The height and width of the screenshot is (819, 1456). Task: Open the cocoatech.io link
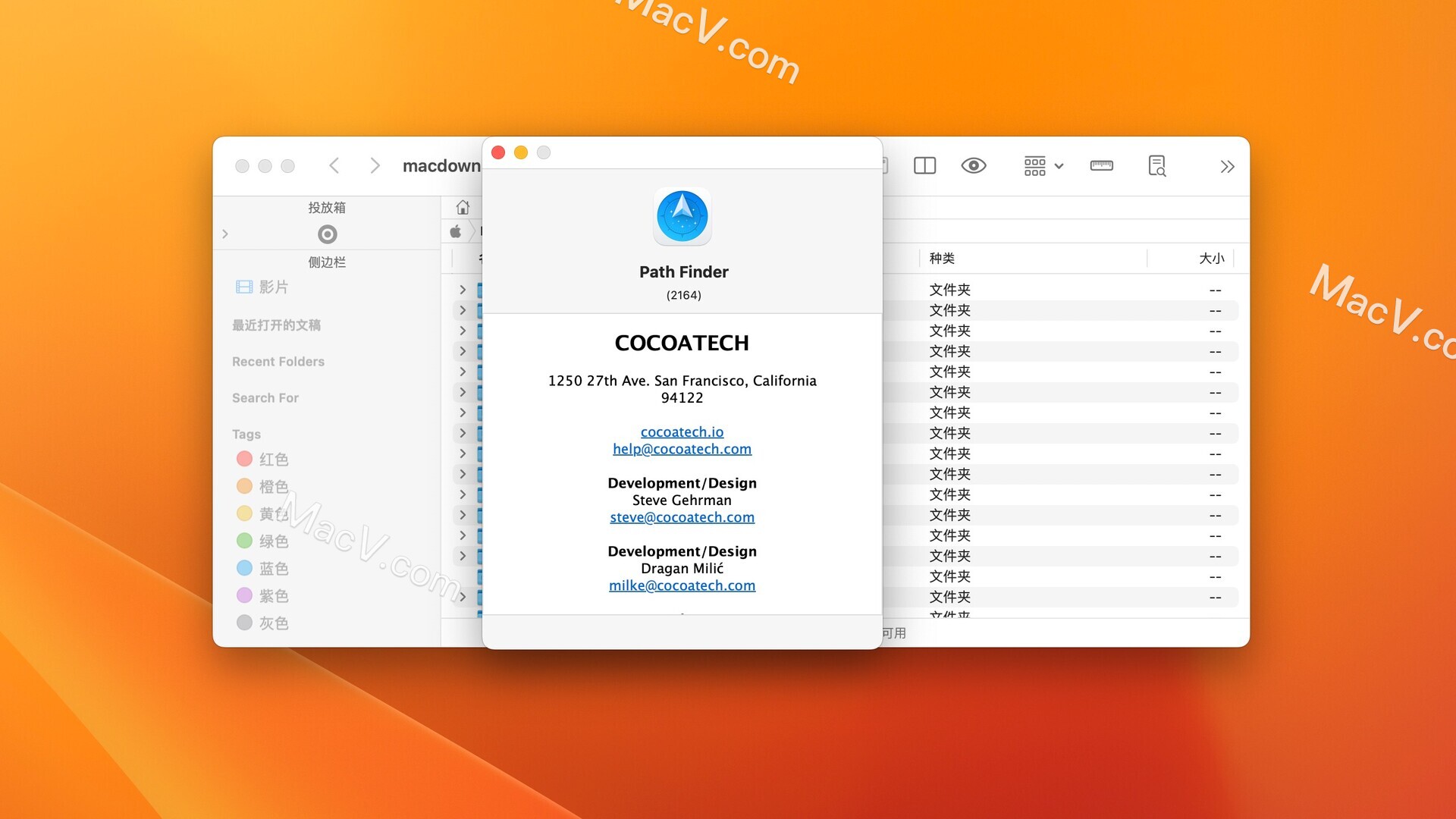(x=682, y=431)
